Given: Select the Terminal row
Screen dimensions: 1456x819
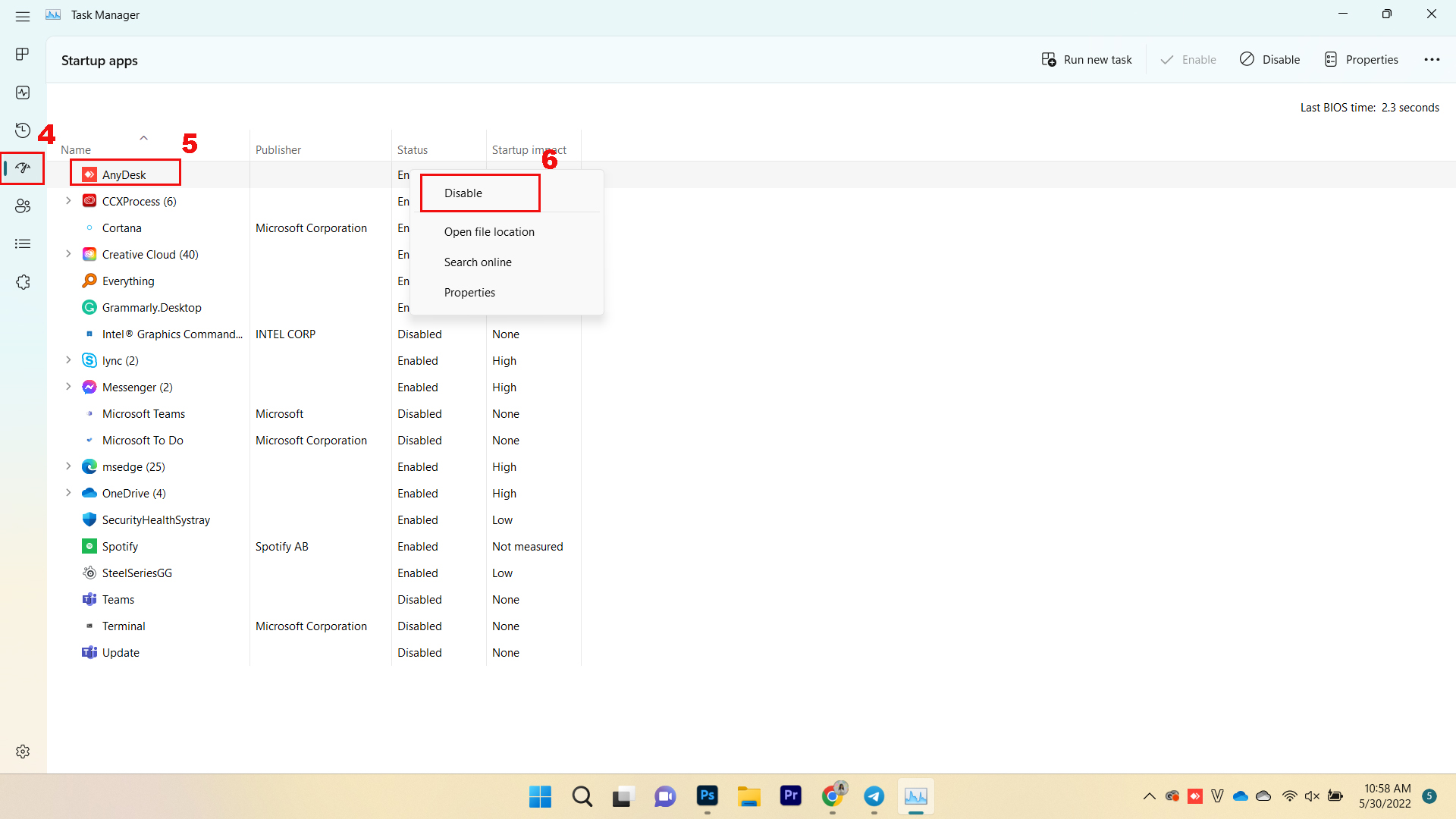Looking at the screenshot, I should coord(314,626).
